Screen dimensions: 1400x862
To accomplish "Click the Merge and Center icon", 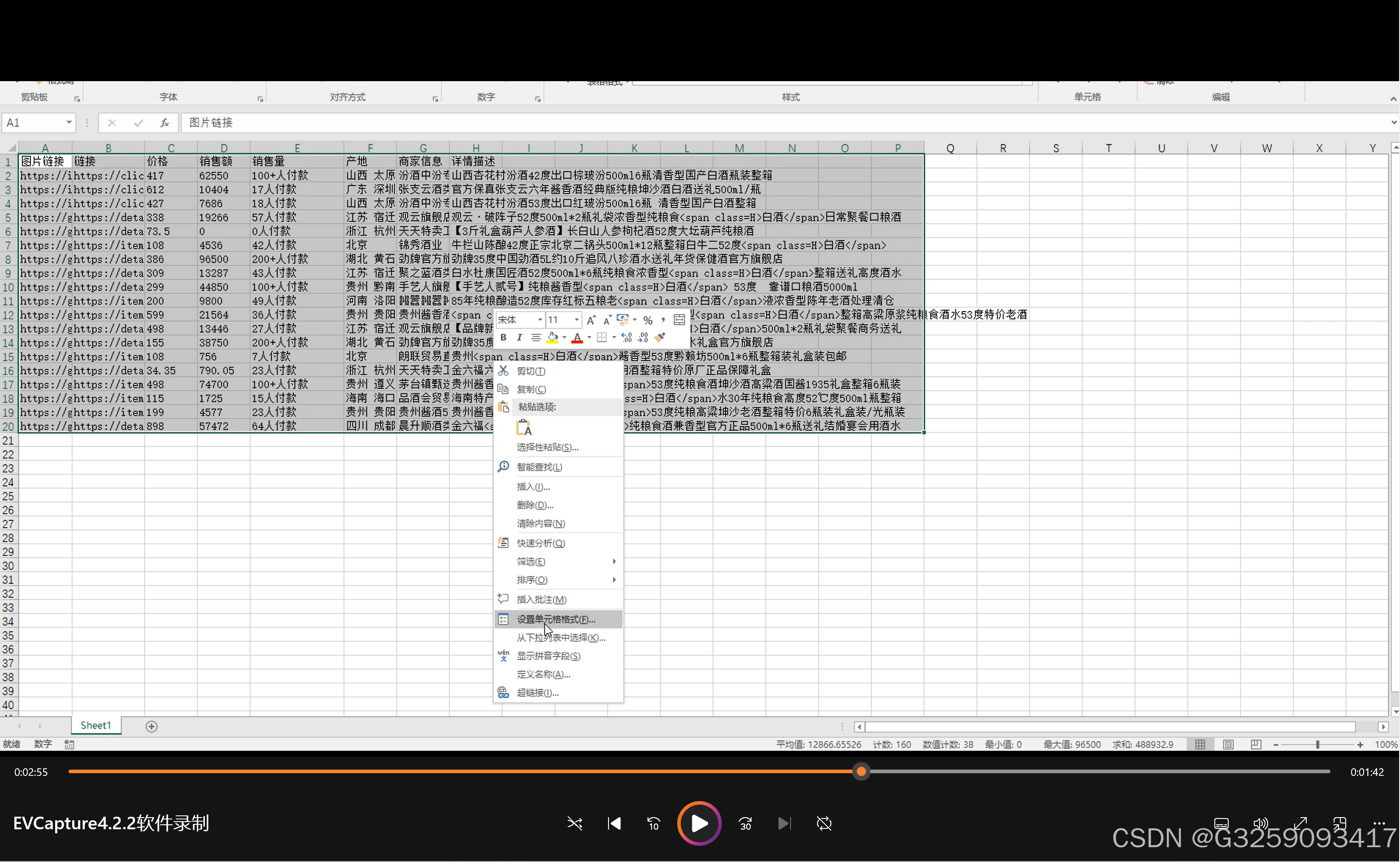I will point(679,320).
